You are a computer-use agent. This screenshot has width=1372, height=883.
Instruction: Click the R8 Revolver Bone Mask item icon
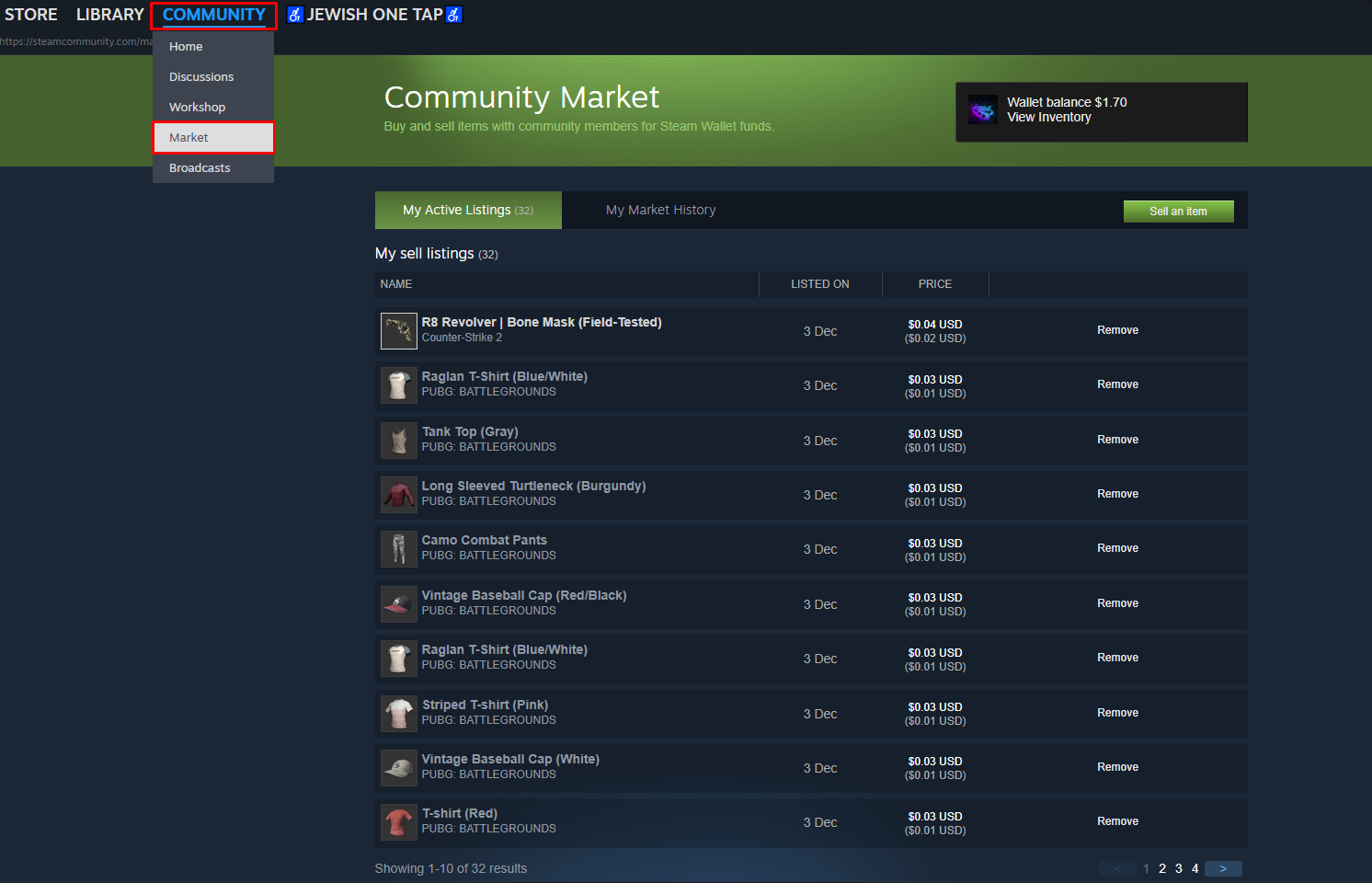click(398, 331)
